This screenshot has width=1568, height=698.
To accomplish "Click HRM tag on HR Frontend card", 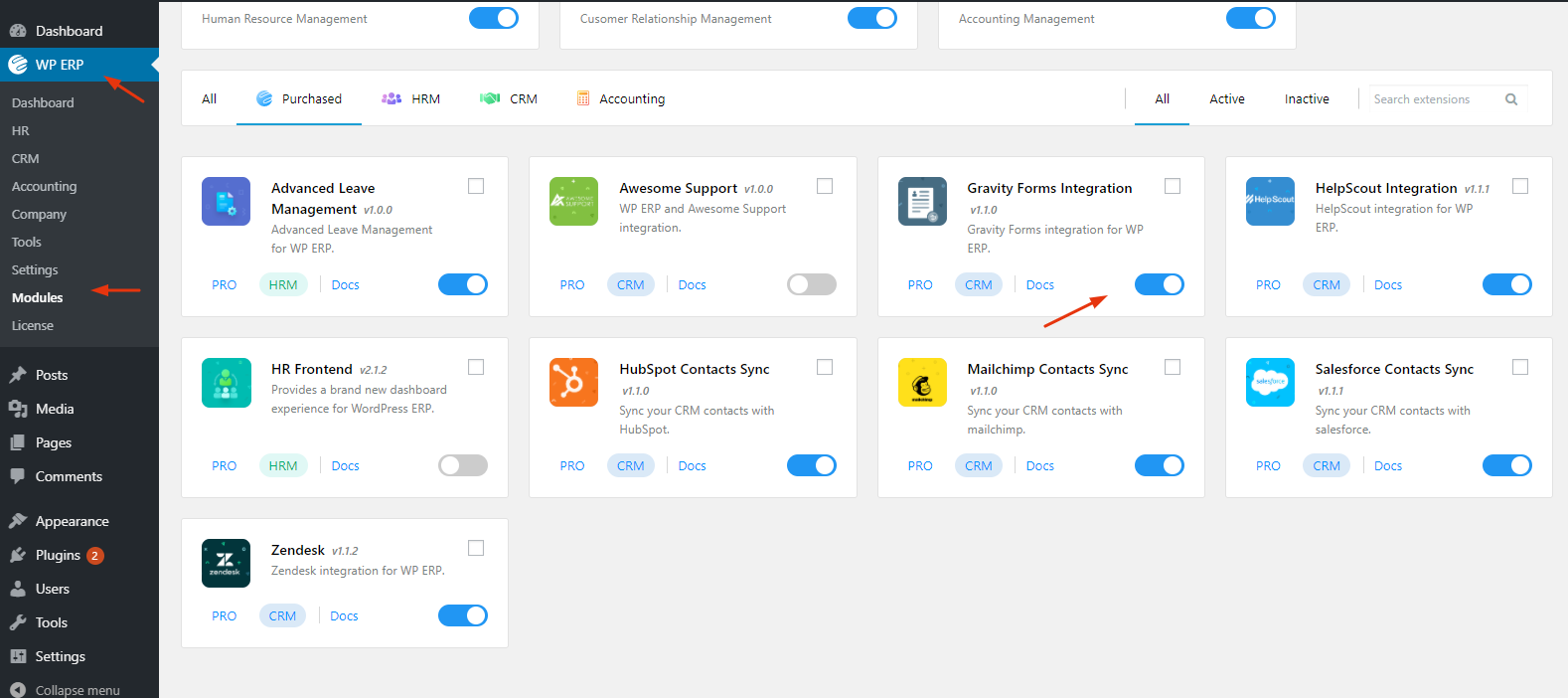I will (x=283, y=465).
